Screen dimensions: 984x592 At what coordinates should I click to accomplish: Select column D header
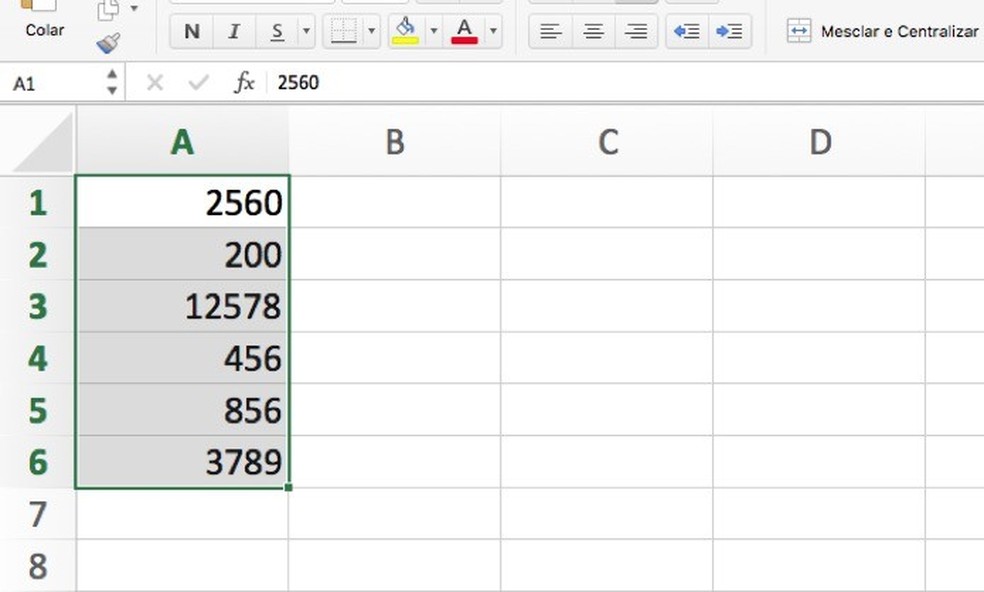[x=819, y=141]
